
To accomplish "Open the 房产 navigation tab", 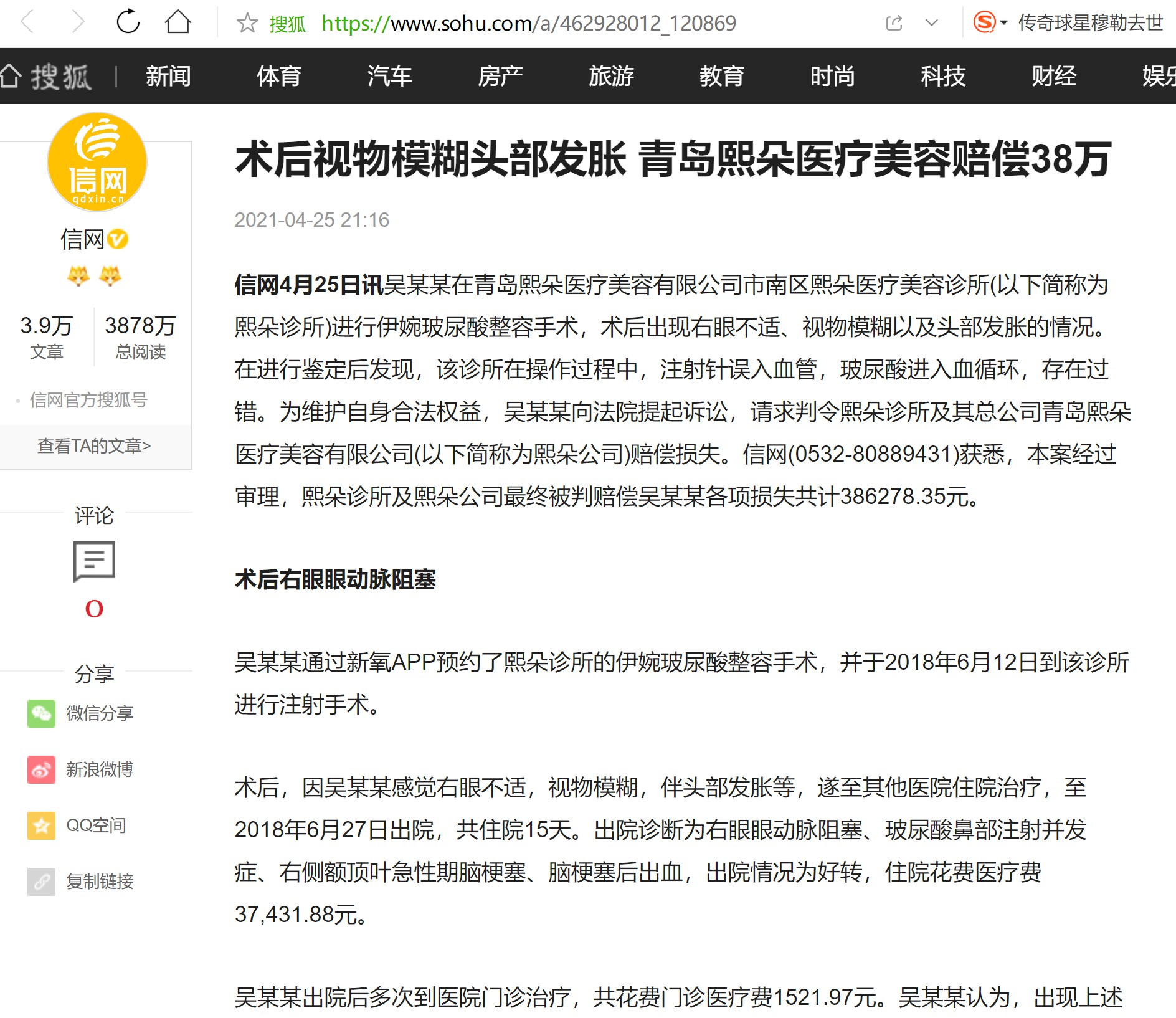I will tap(500, 76).
